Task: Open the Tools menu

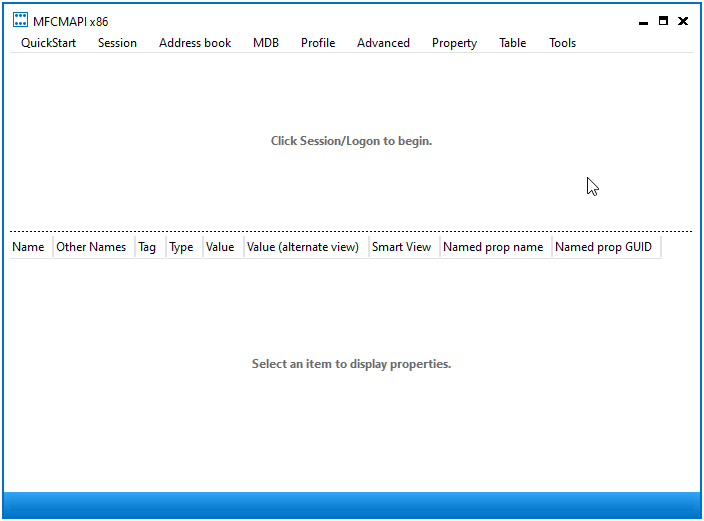Action: [x=562, y=43]
